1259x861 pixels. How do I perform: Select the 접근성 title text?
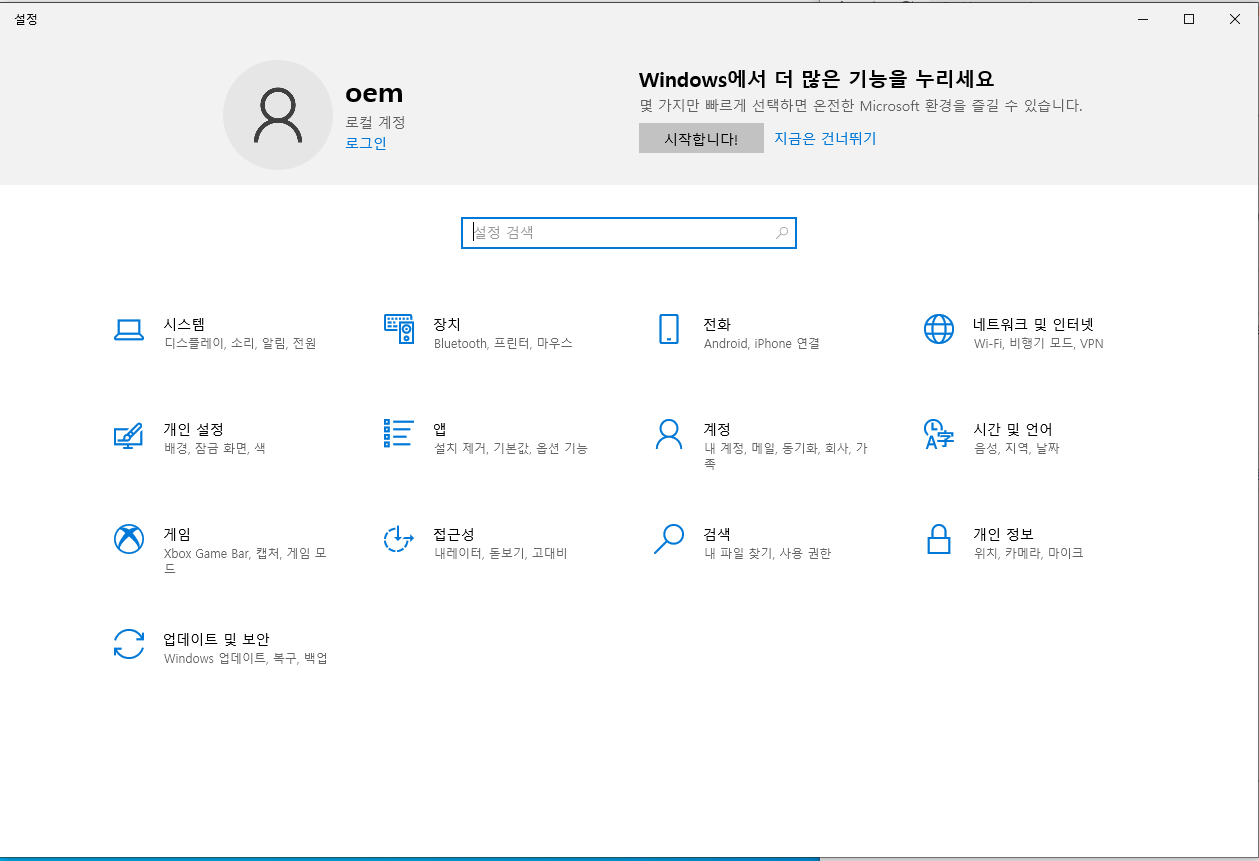pos(454,534)
